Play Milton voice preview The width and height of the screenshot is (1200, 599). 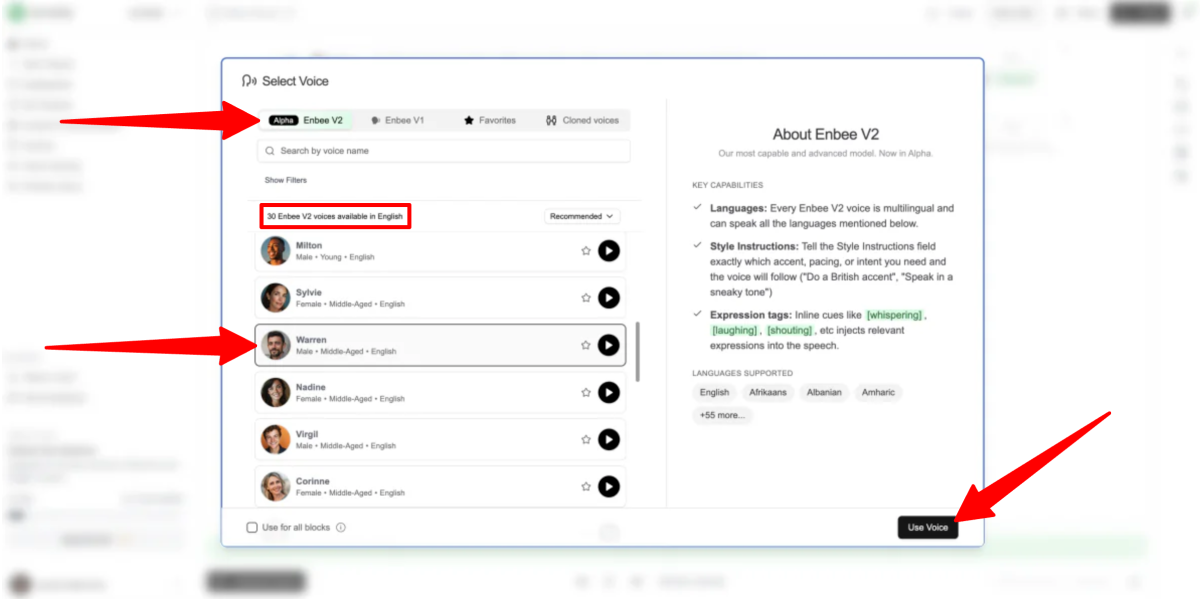(x=609, y=251)
